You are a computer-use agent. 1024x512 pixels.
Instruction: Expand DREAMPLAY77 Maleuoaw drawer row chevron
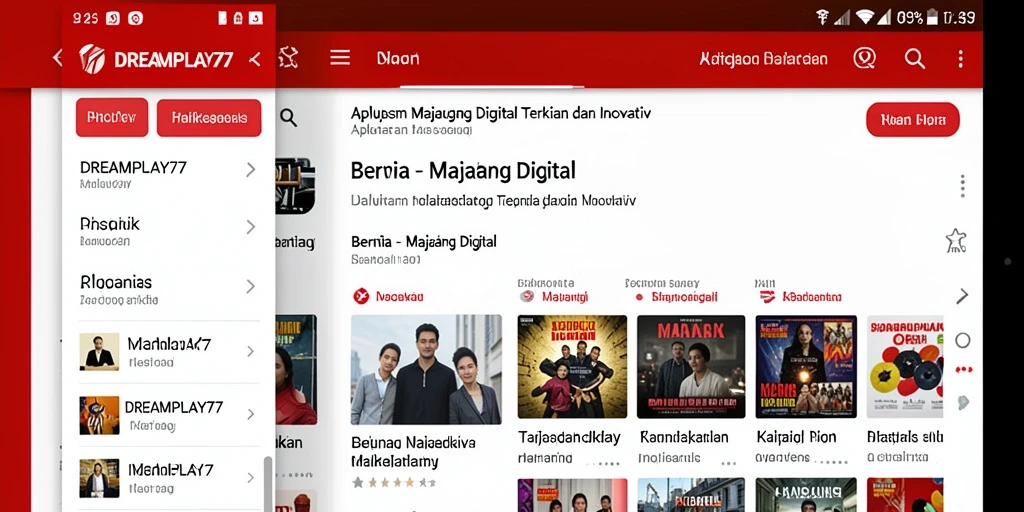click(250, 170)
